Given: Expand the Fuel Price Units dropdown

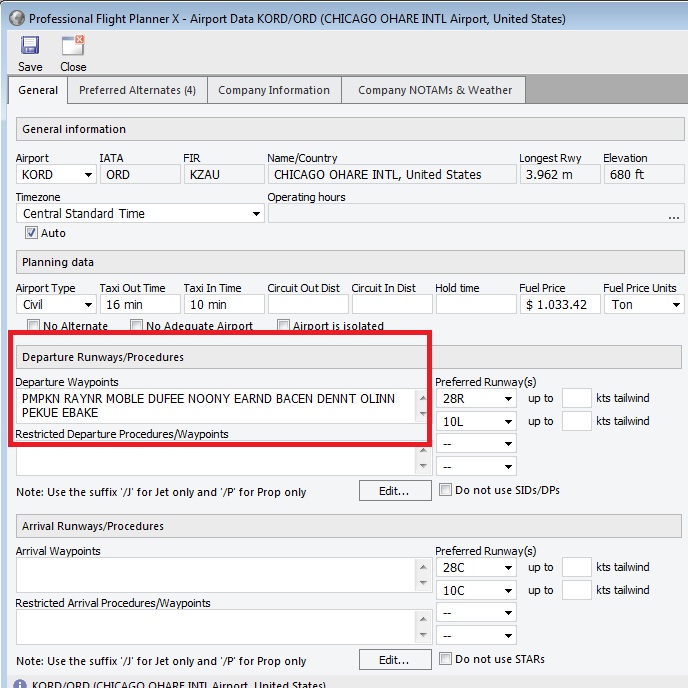Looking at the screenshot, I should point(676,305).
